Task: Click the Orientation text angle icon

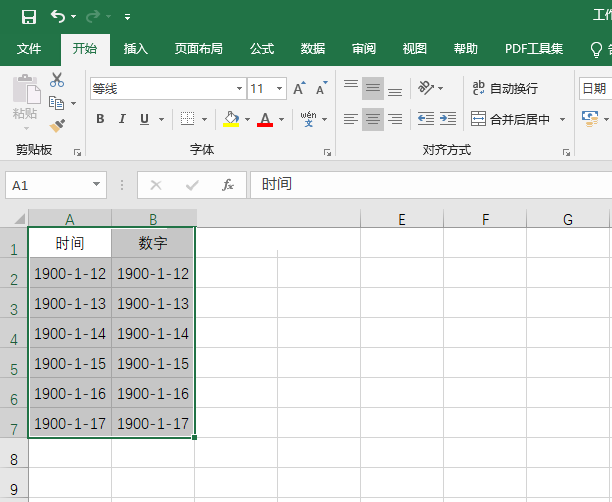Action: tap(426, 88)
